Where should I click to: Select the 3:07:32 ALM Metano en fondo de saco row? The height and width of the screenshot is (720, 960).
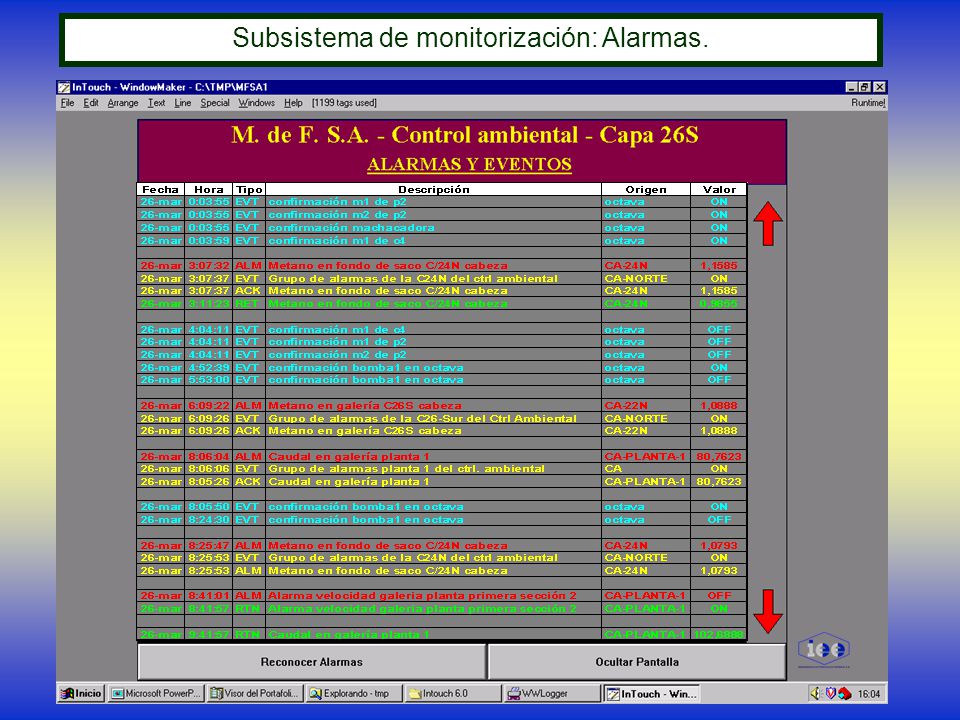click(x=441, y=266)
